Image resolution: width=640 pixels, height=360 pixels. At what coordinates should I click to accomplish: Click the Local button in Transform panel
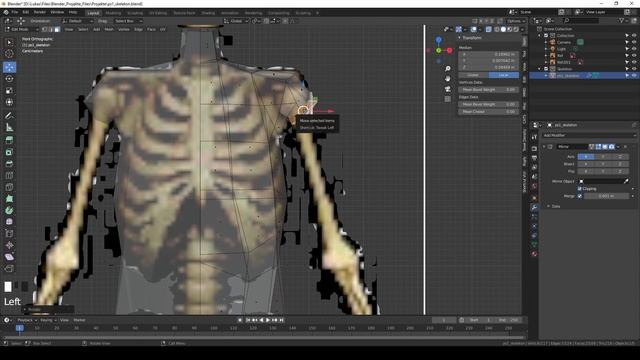click(x=504, y=75)
